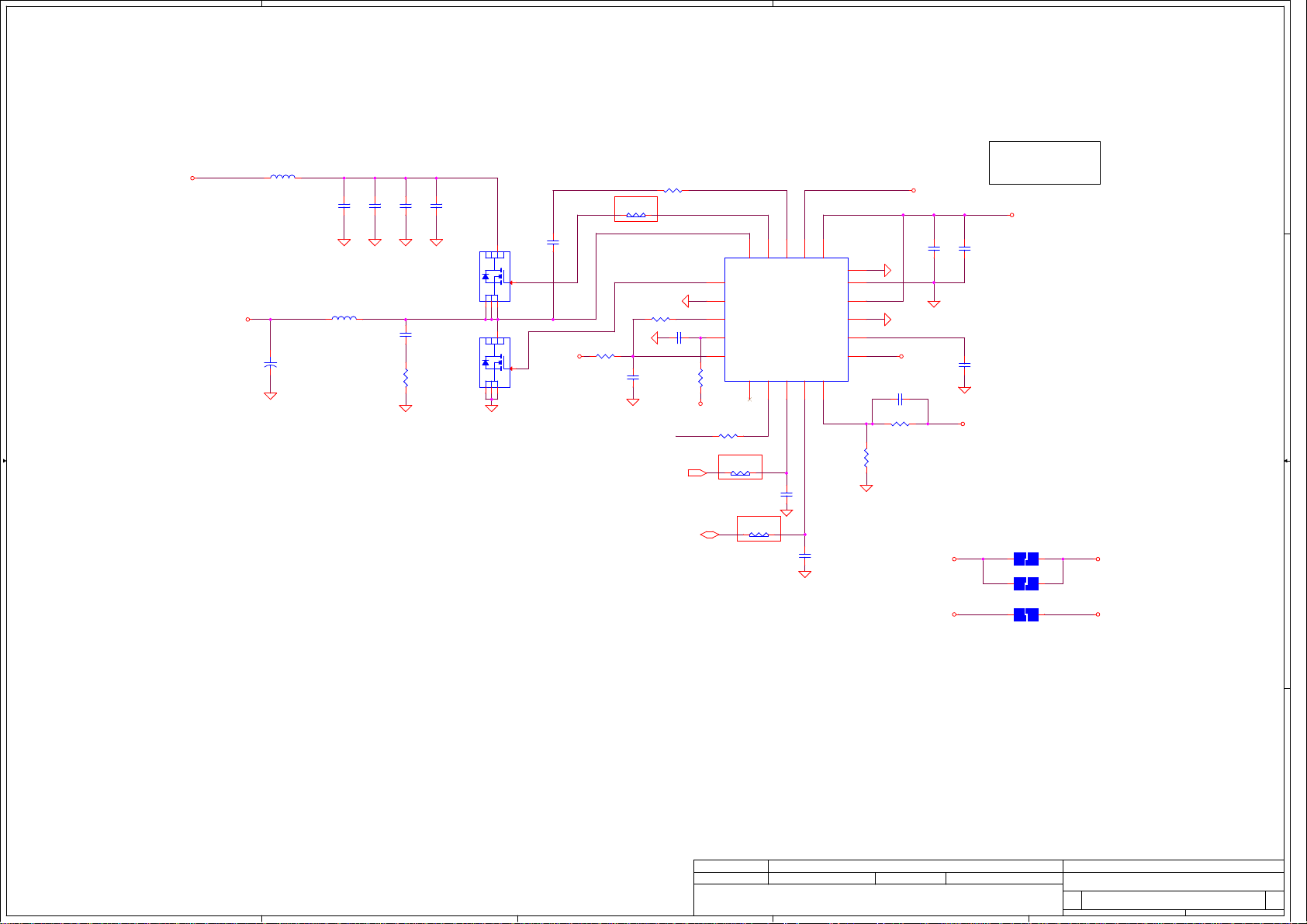Select the polarized capacitor at far left

(x=270, y=363)
